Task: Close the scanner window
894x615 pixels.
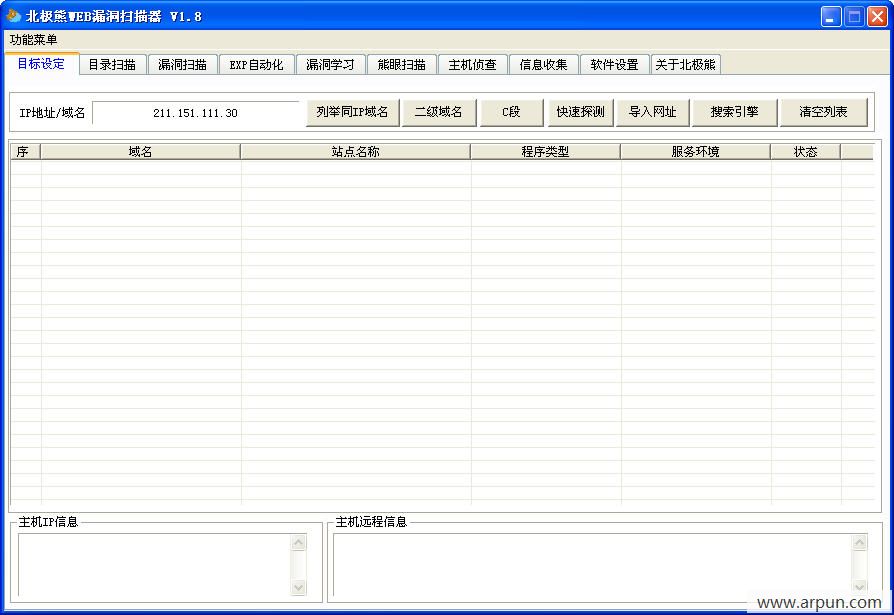Action: pos(877,17)
